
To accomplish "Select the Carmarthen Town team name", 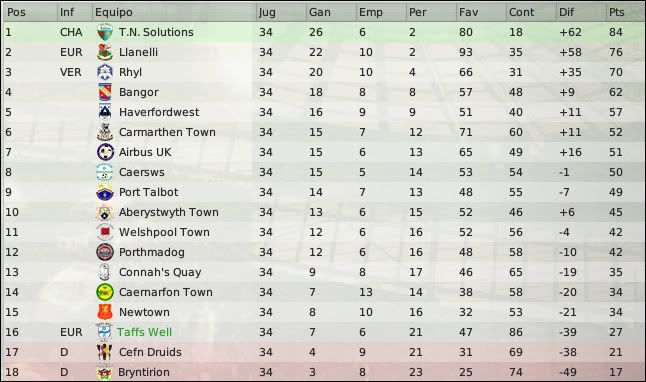I will coord(167,132).
